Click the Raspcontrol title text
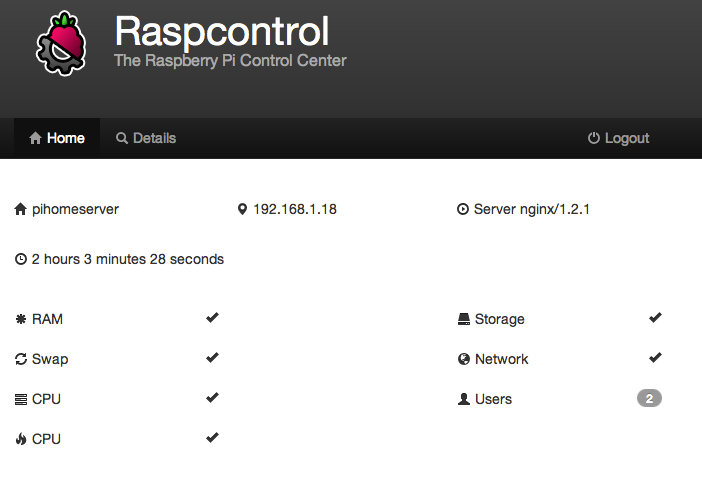702x489 pixels. [x=222, y=32]
